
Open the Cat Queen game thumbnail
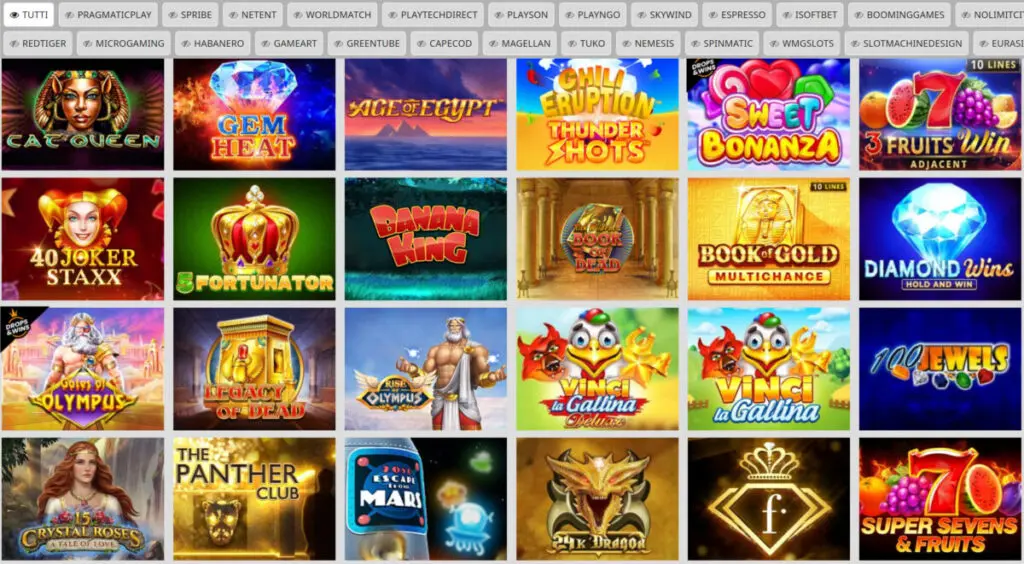pos(82,115)
